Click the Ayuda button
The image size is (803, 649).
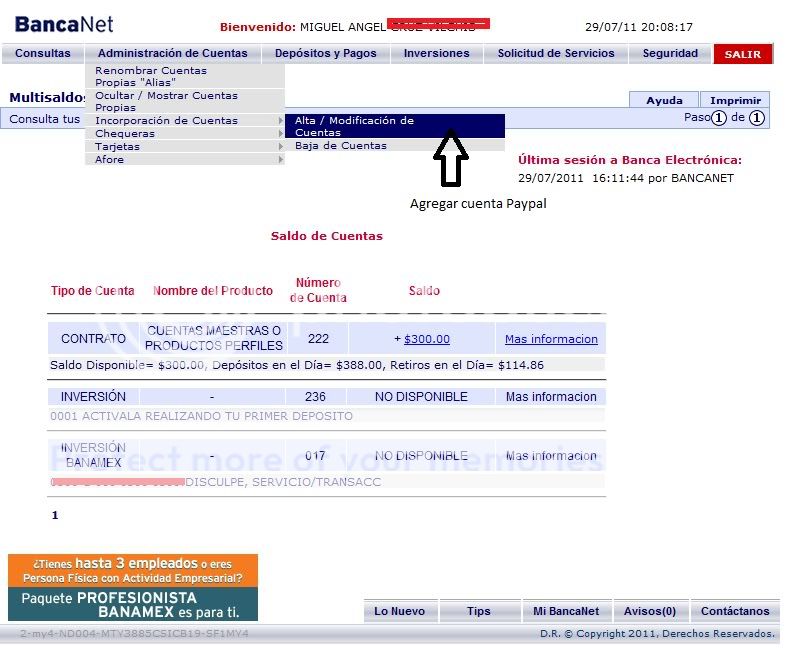(x=663, y=100)
